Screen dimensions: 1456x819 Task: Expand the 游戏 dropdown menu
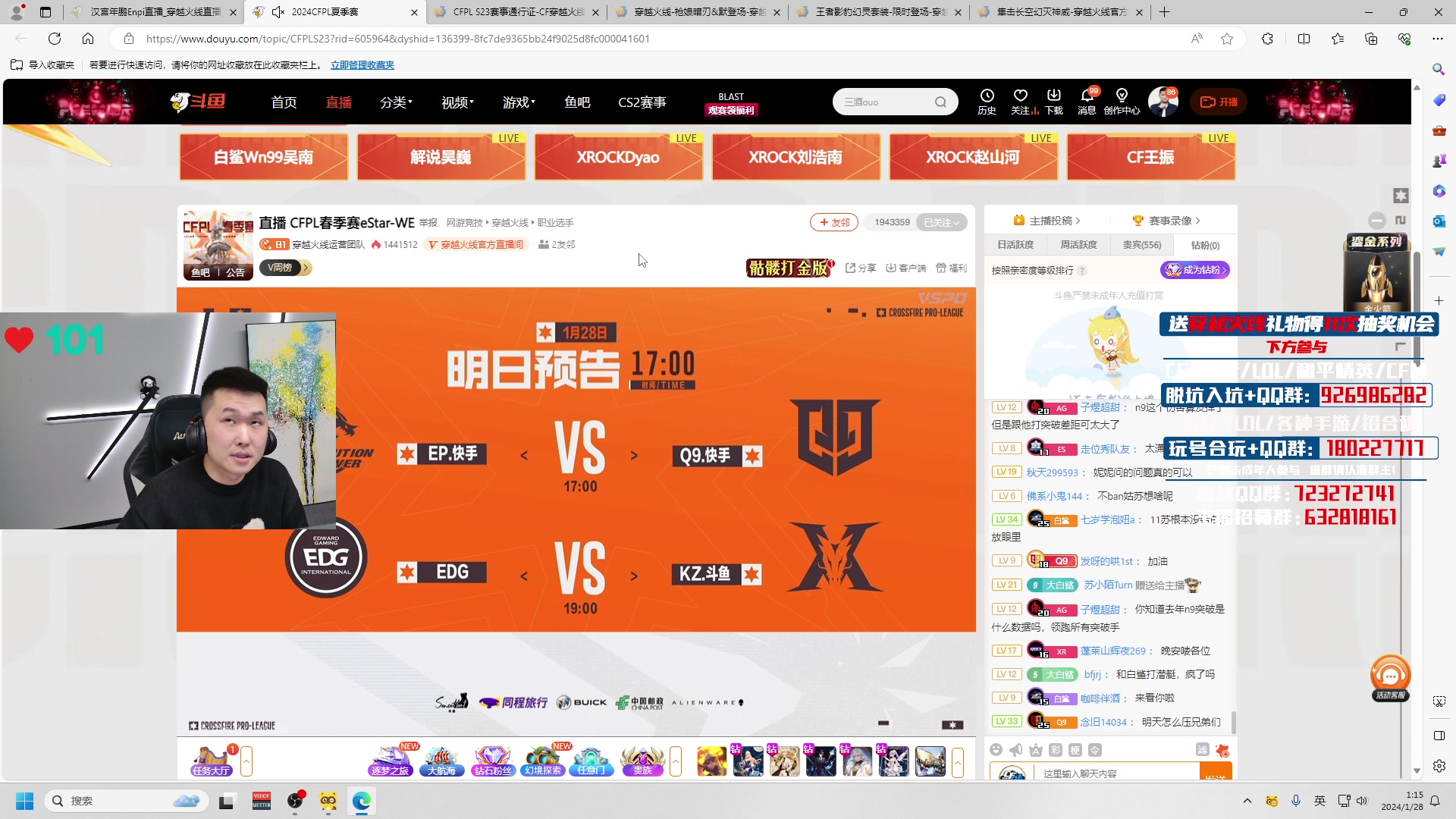(x=519, y=102)
